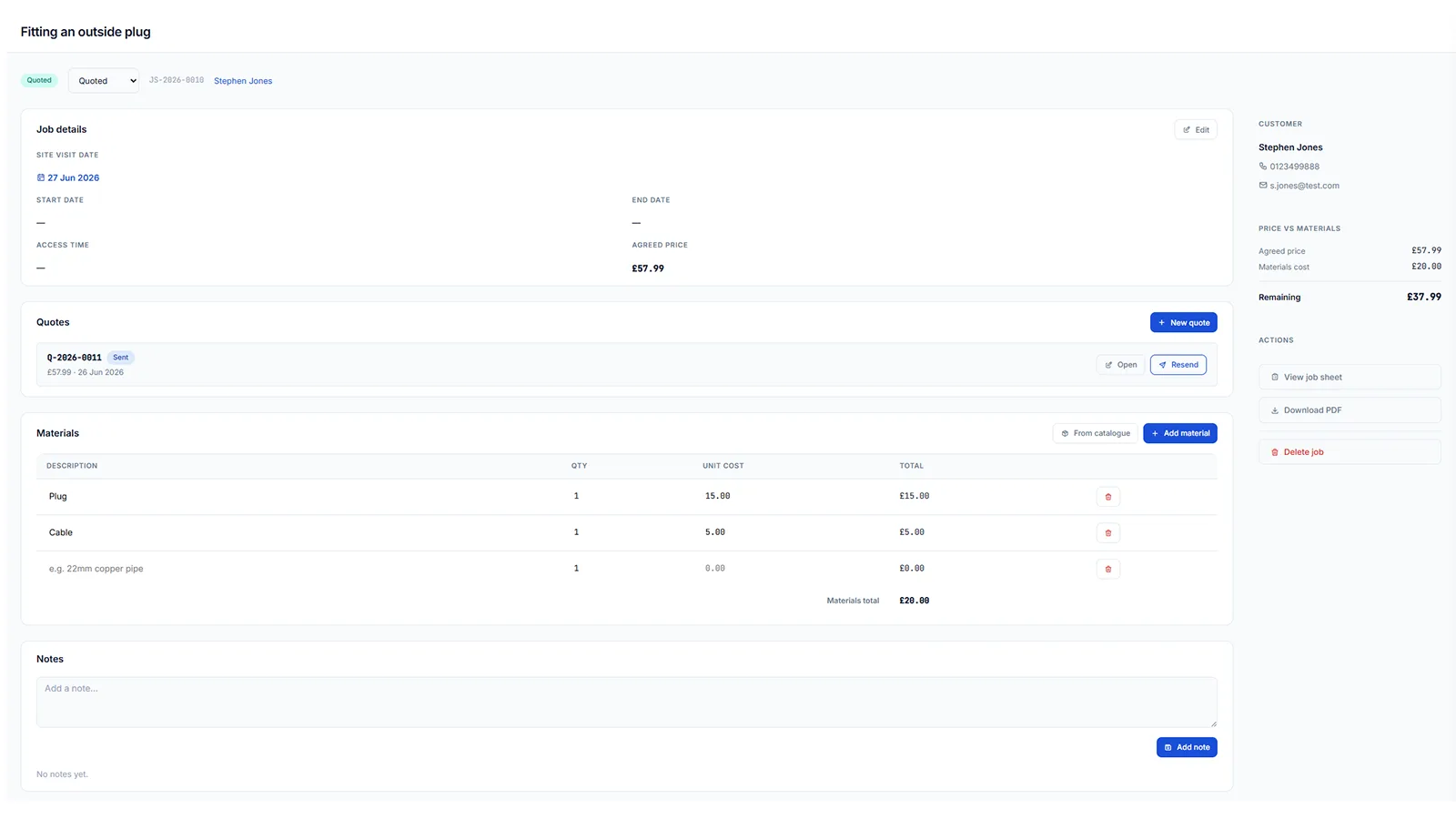Open View job sheet action
Viewport: 1456px width, 819px height.
[1350, 377]
